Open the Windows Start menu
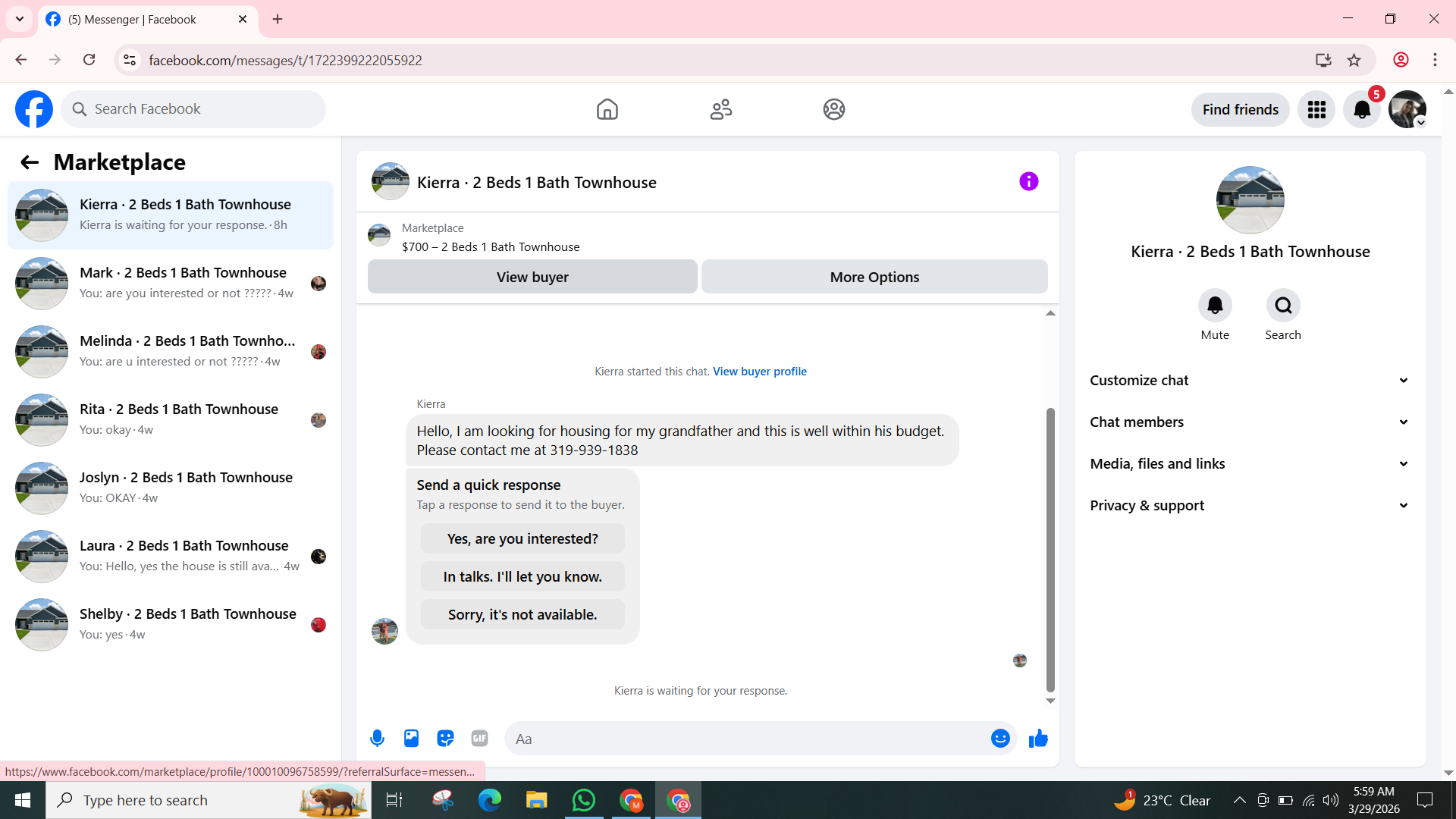Viewport: 1456px width, 819px height. pyautogui.click(x=23, y=800)
